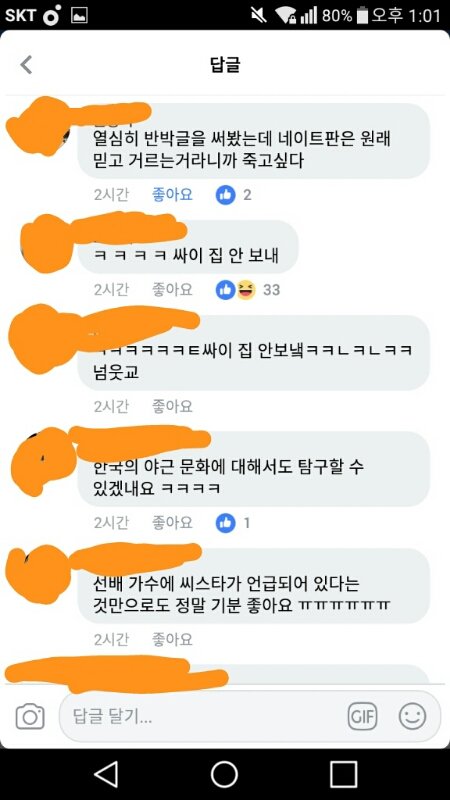Open the GIF picker in reply bar
Image resolution: width=450 pixels, height=800 pixels.
tap(362, 717)
